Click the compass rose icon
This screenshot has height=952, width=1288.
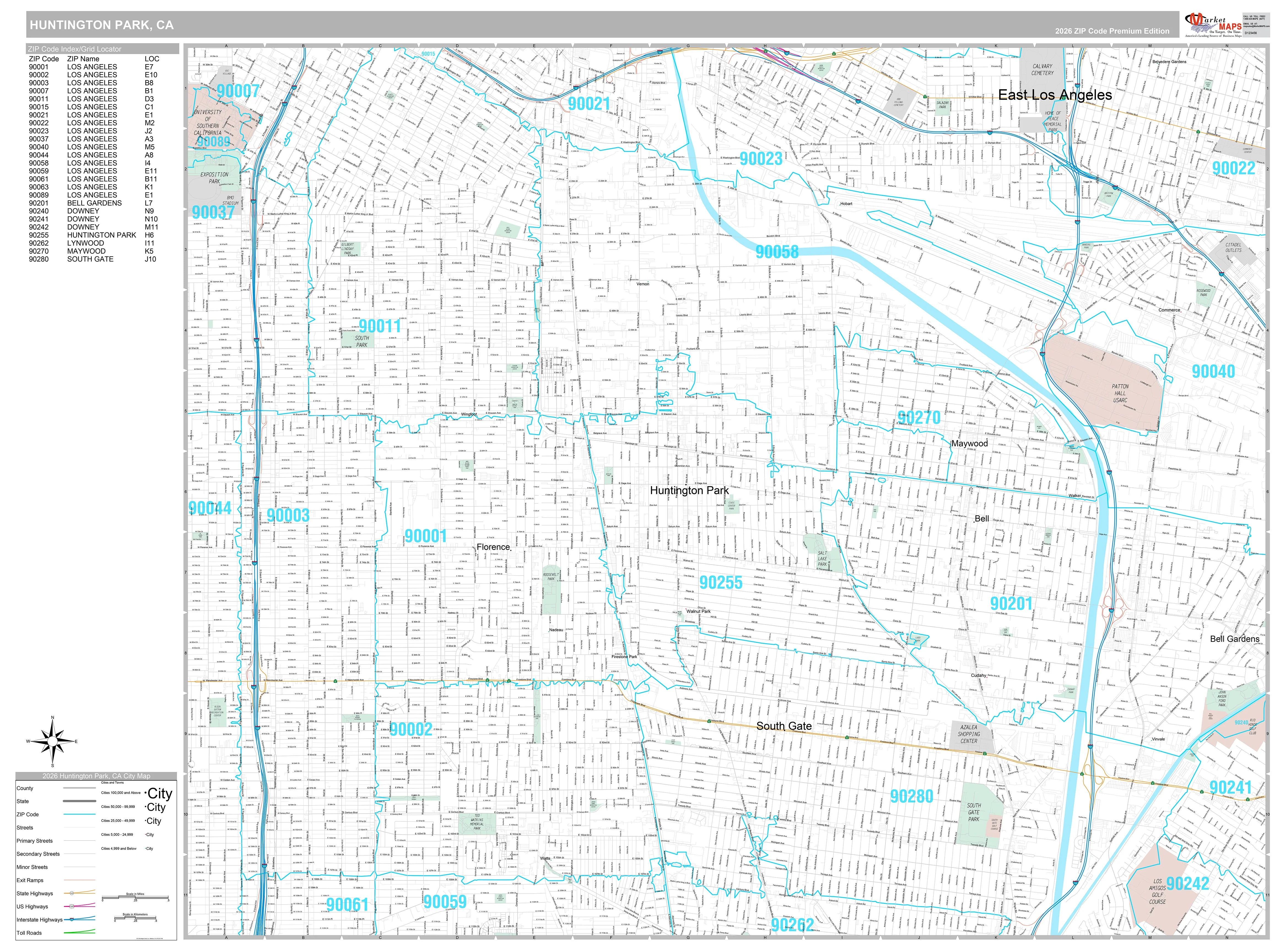click(52, 742)
